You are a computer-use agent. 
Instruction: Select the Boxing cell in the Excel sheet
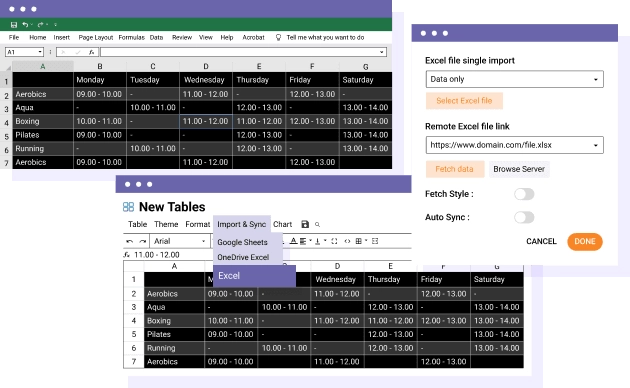[43, 121]
